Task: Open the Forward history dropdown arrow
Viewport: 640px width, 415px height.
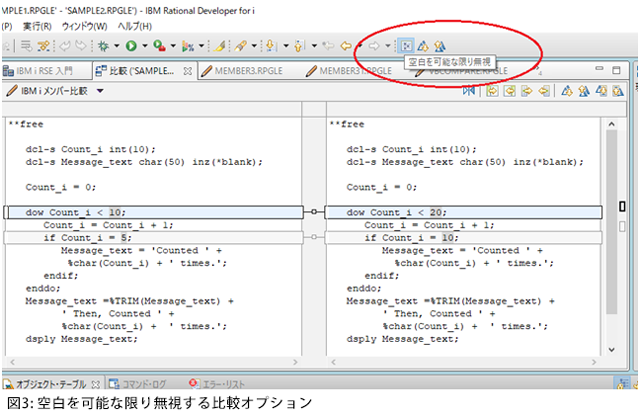Action: coord(388,46)
